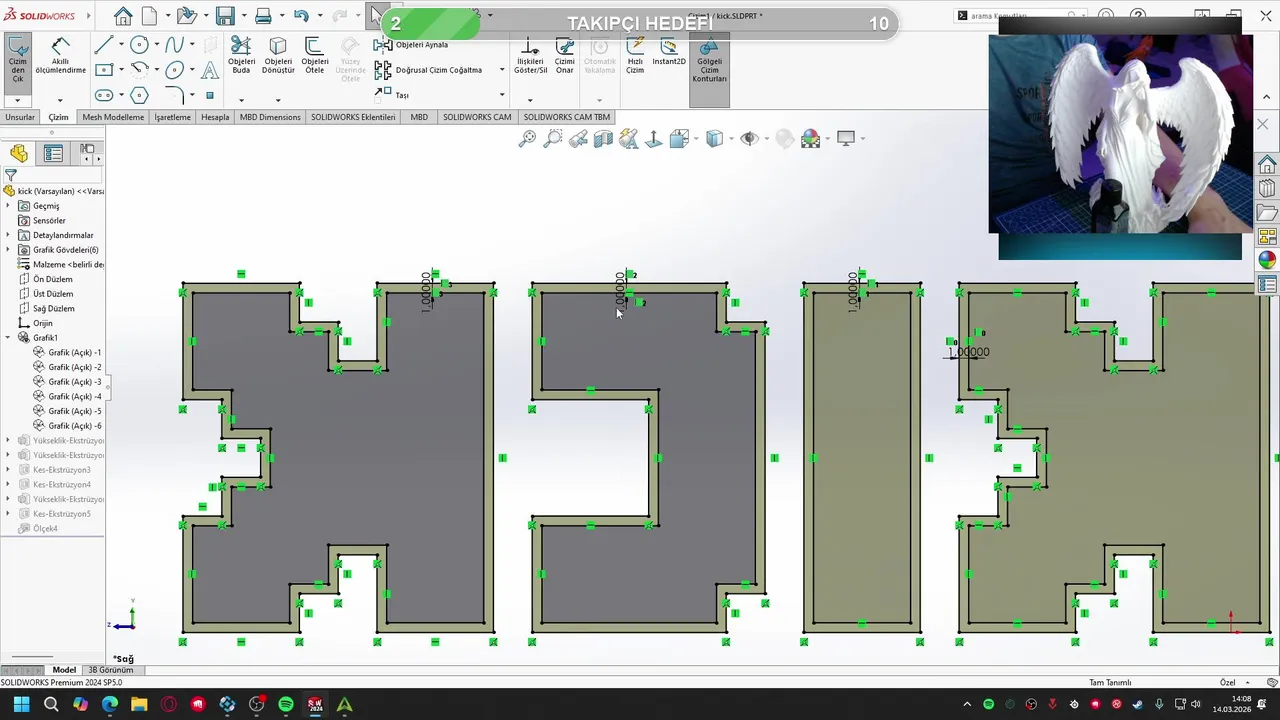Viewport: 1280px width, 720px height.
Task: Click Çizimi Onar repair sketch tool
Action: (565, 56)
